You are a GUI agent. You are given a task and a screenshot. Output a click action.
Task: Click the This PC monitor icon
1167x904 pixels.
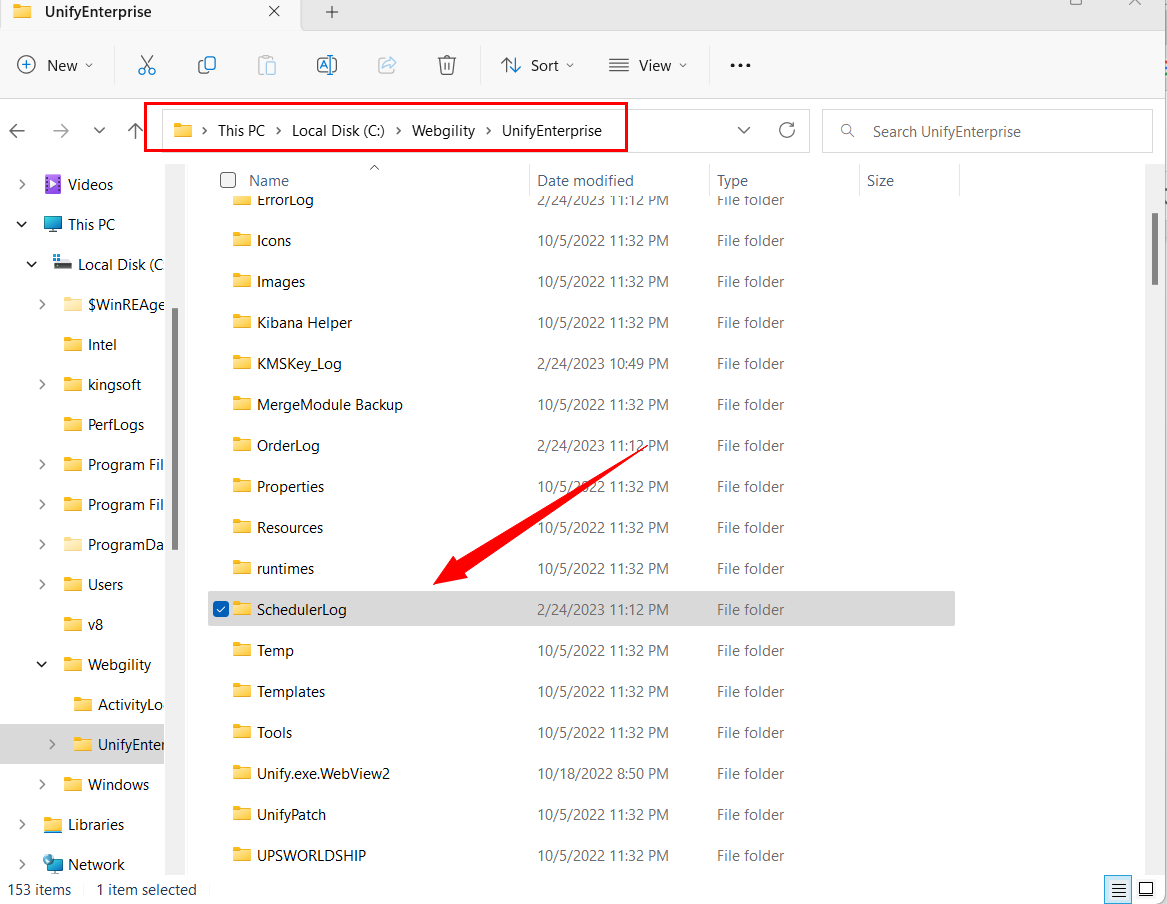[53, 224]
